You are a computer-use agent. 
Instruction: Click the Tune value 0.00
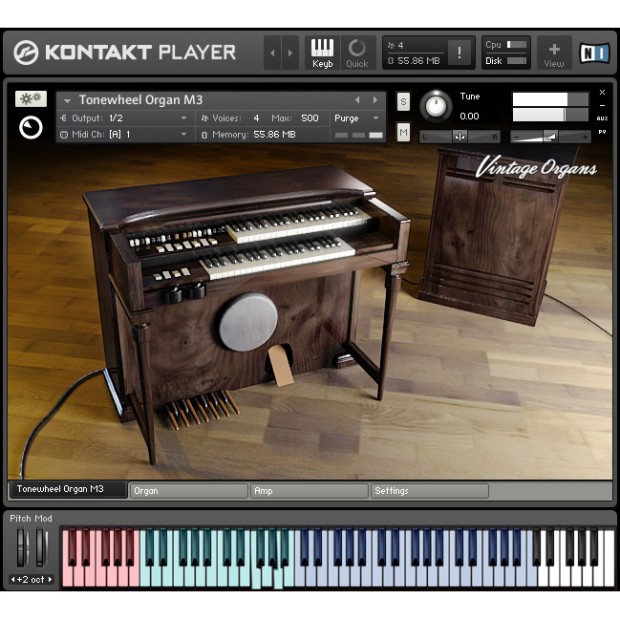click(469, 116)
